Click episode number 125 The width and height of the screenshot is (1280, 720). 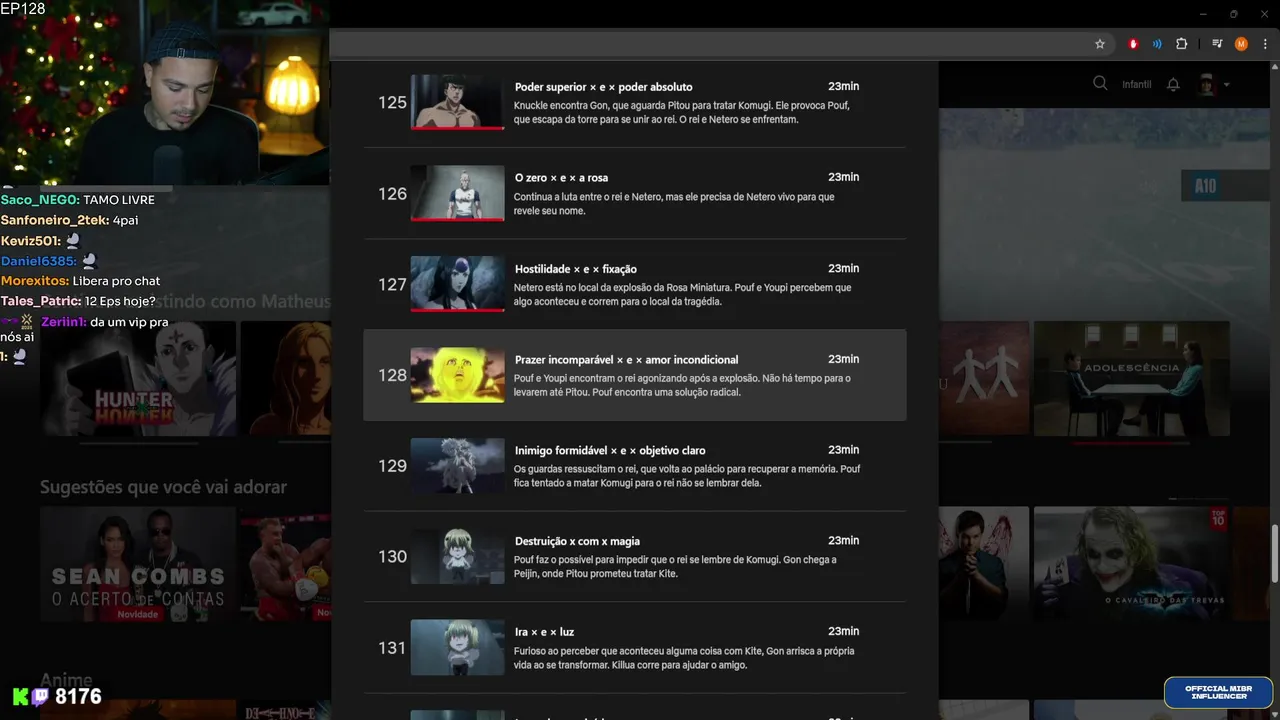(392, 102)
